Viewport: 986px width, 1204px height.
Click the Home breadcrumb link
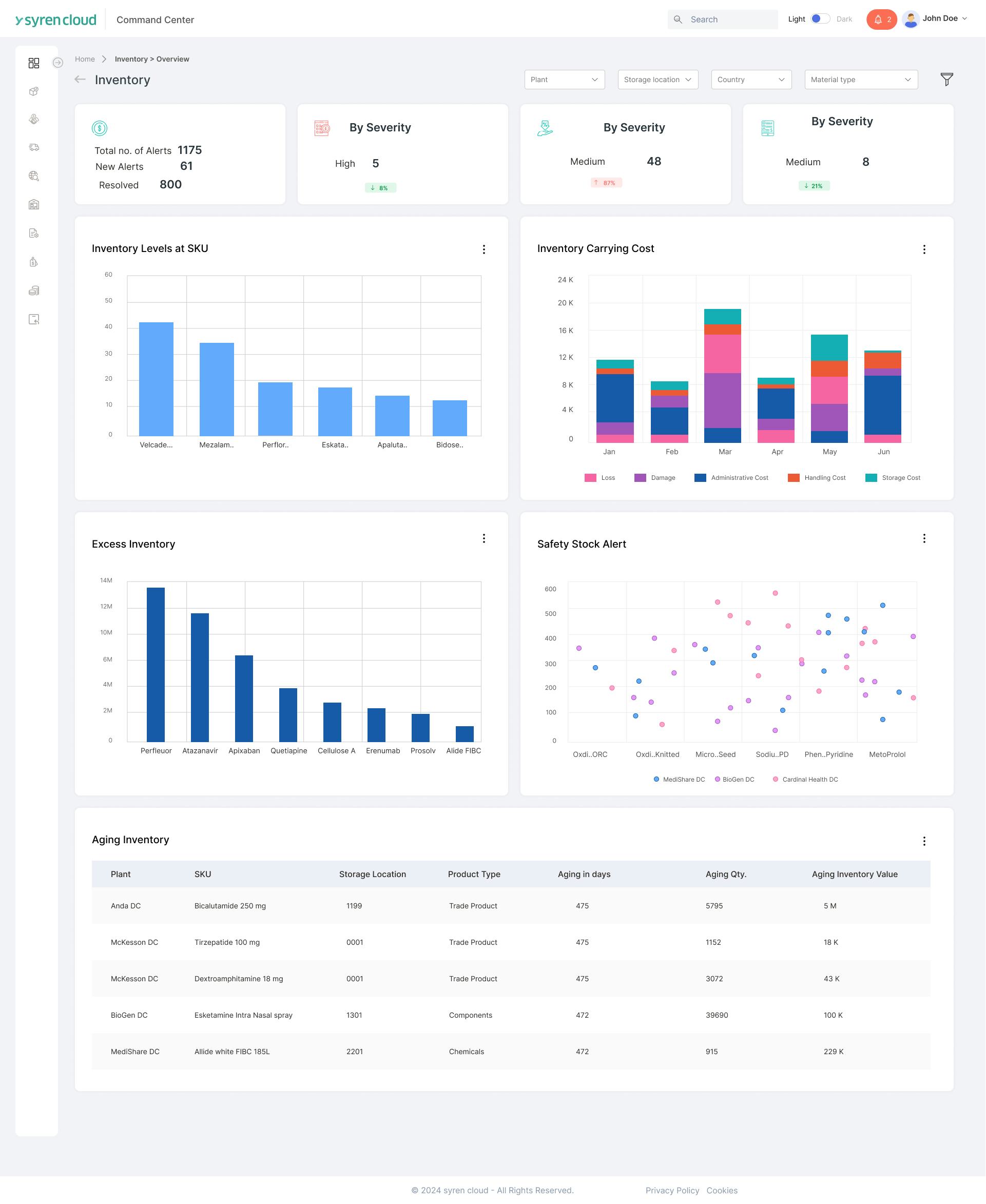(85, 59)
